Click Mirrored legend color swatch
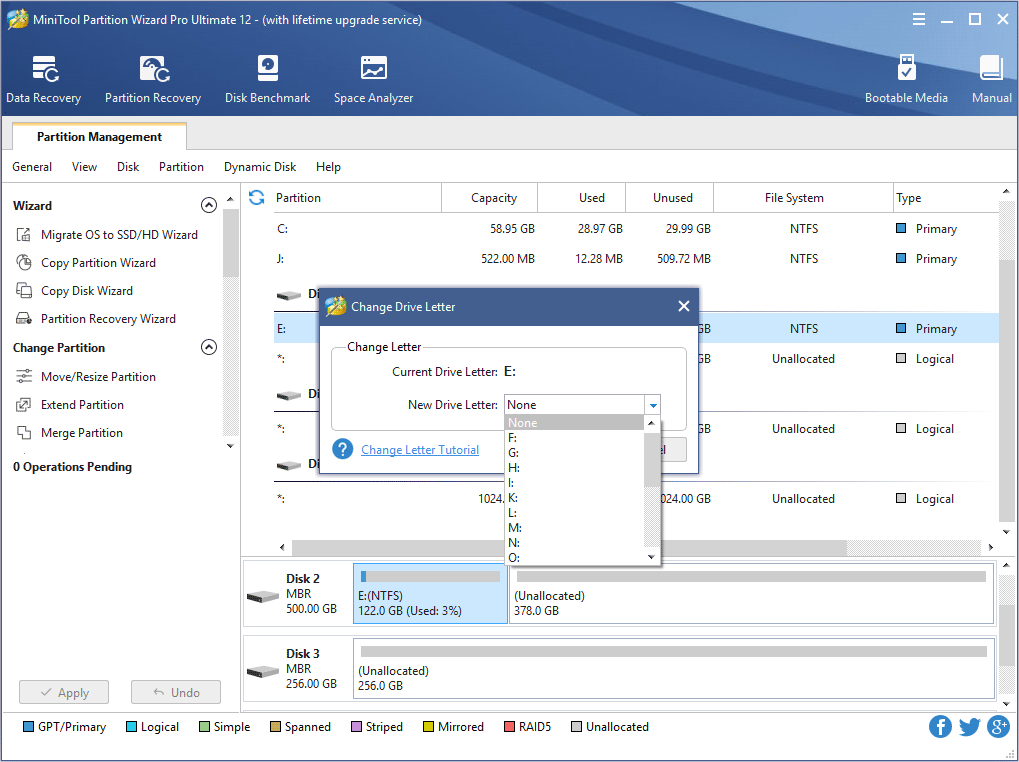 [x=428, y=726]
